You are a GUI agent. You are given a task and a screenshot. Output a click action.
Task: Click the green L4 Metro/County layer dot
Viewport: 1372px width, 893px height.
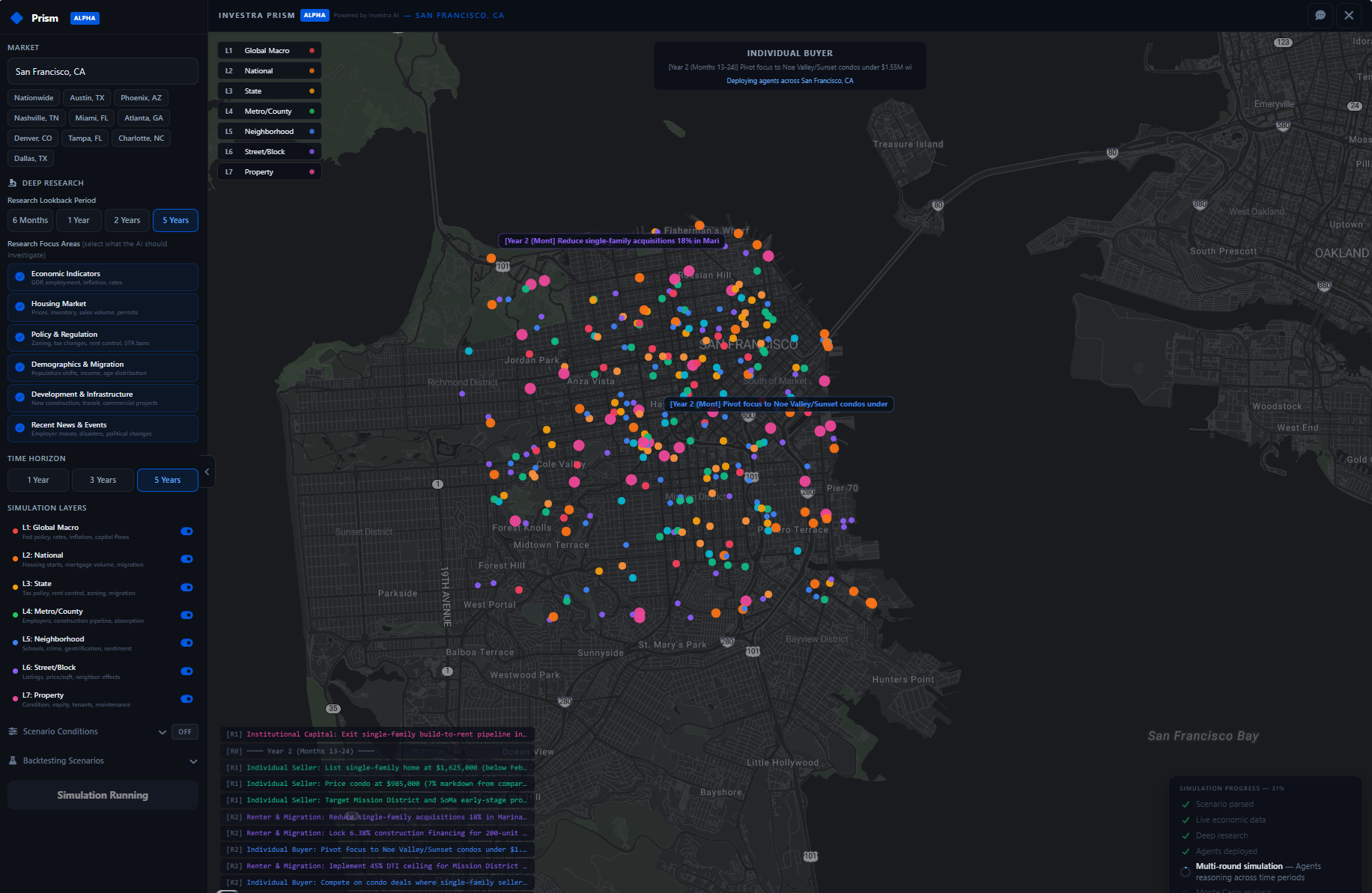(14, 615)
